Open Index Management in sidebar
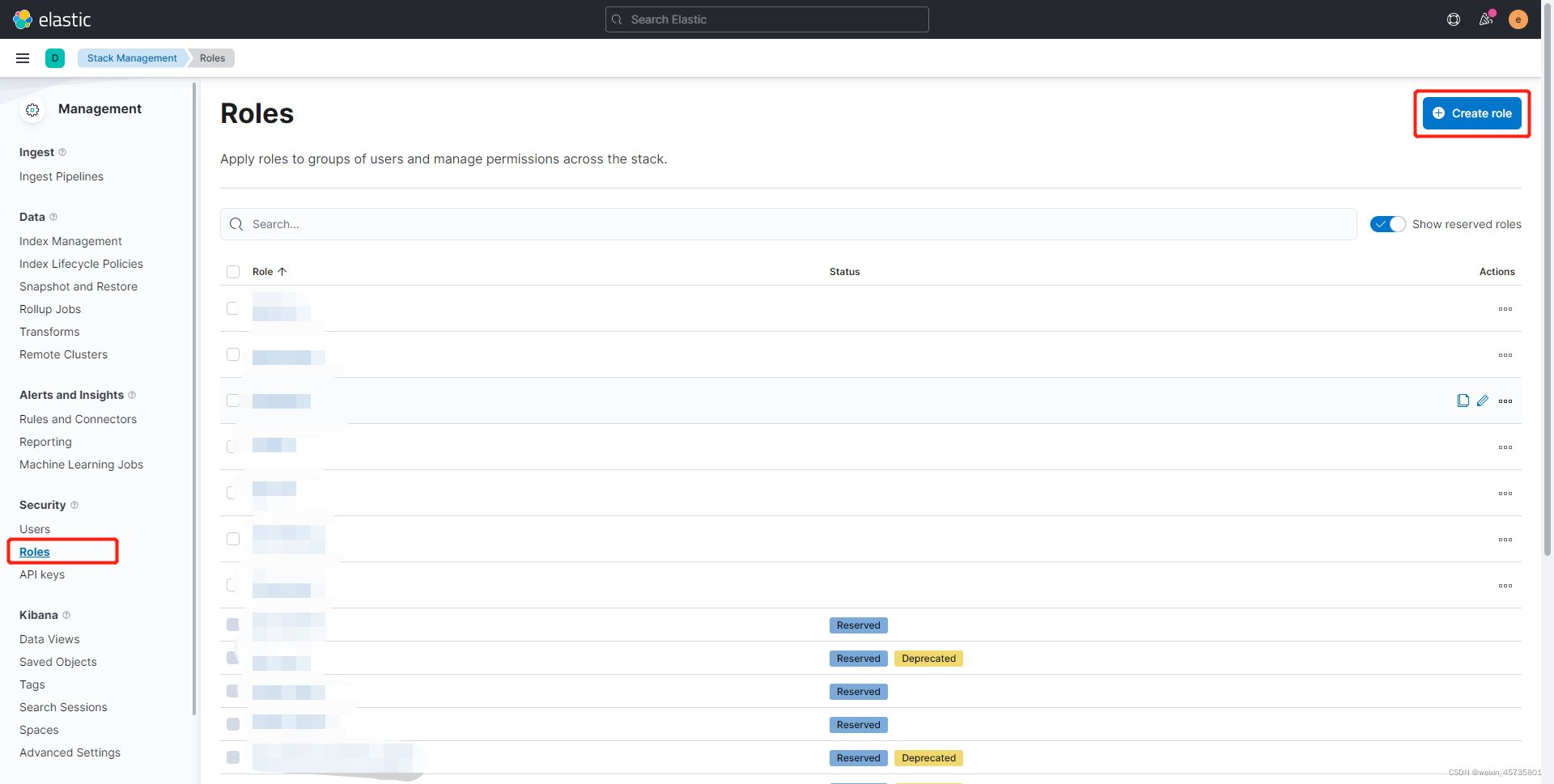This screenshot has width=1554, height=784. click(x=70, y=241)
